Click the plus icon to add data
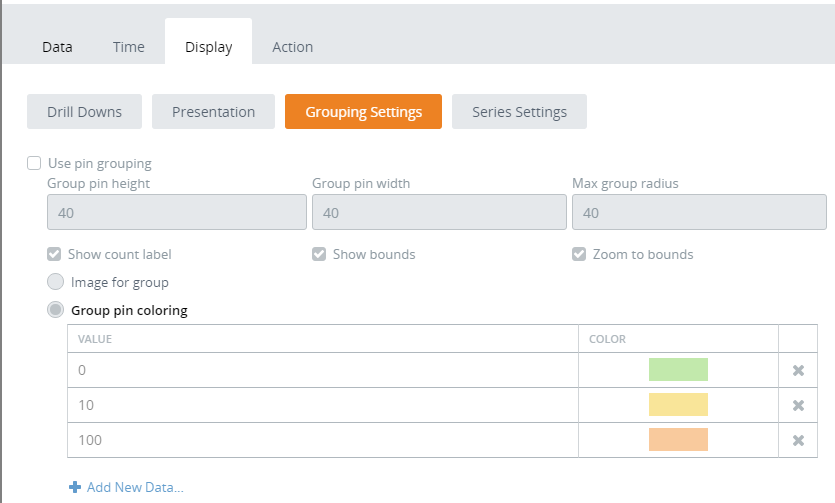 [75, 487]
